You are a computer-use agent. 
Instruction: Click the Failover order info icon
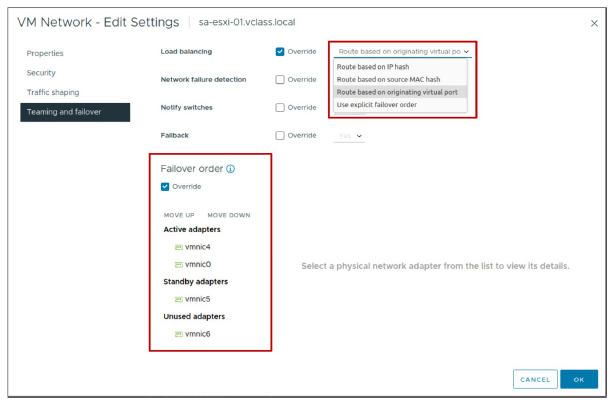click(x=231, y=169)
